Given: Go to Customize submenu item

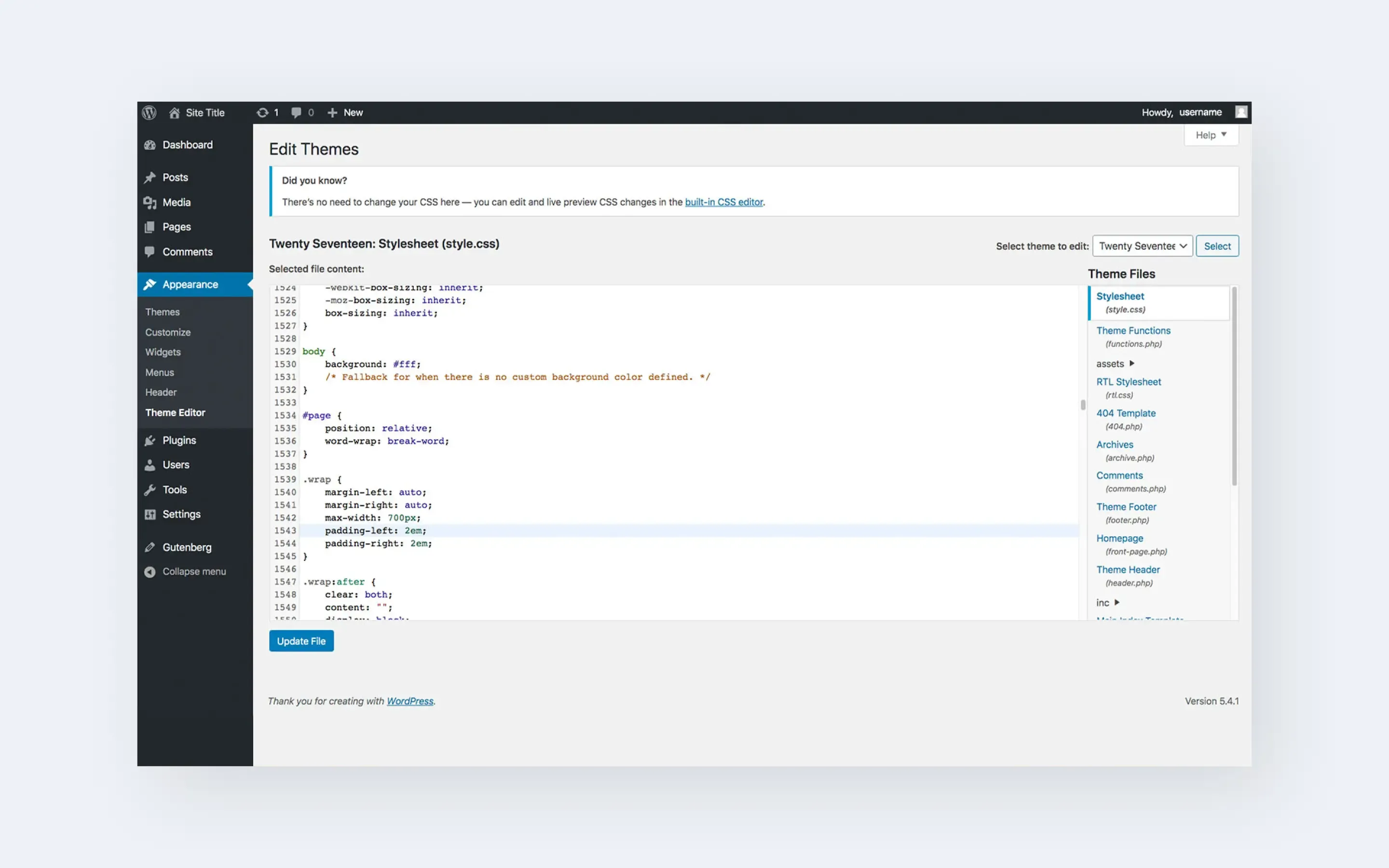Looking at the screenshot, I should click(x=168, y=332).
